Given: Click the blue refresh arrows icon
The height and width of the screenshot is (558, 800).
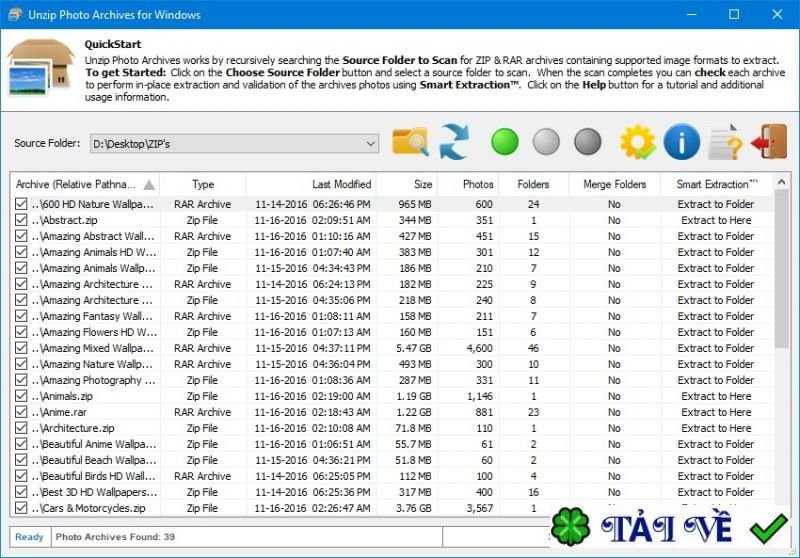Looking at the screenshot, I should point(454,141).
